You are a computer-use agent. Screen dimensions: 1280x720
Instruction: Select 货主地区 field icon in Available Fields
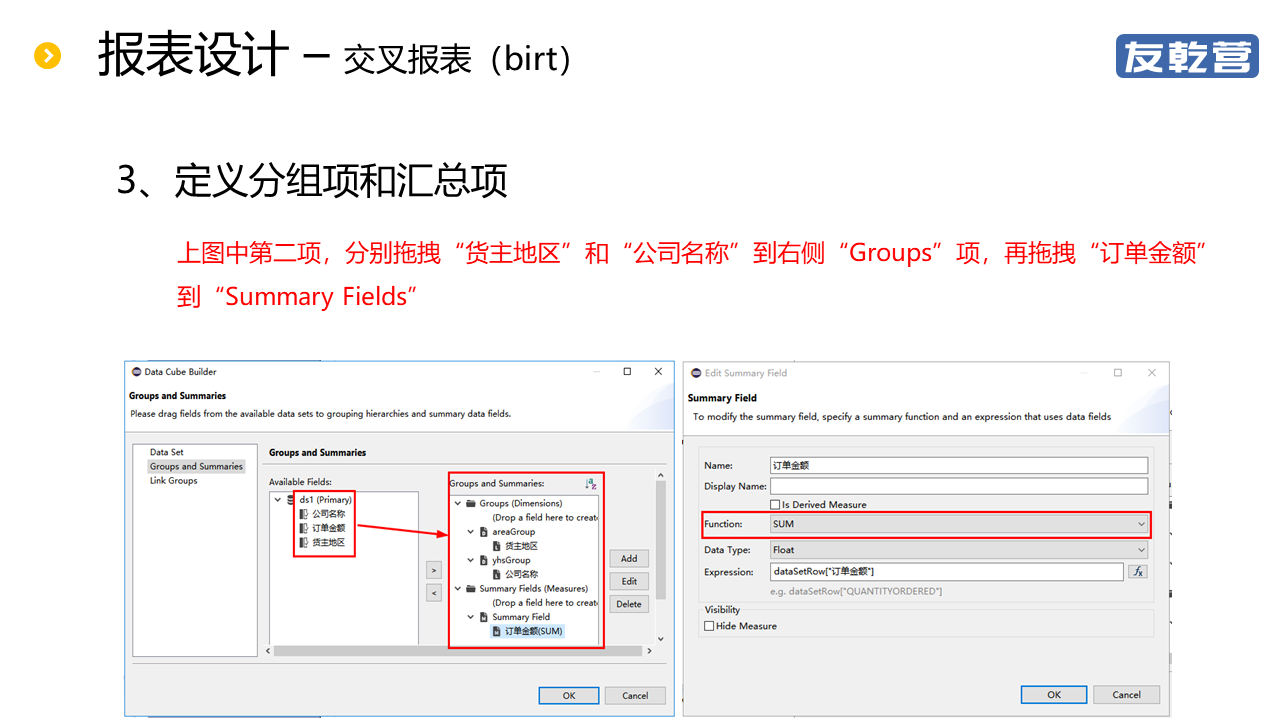[x=304, y=542]
